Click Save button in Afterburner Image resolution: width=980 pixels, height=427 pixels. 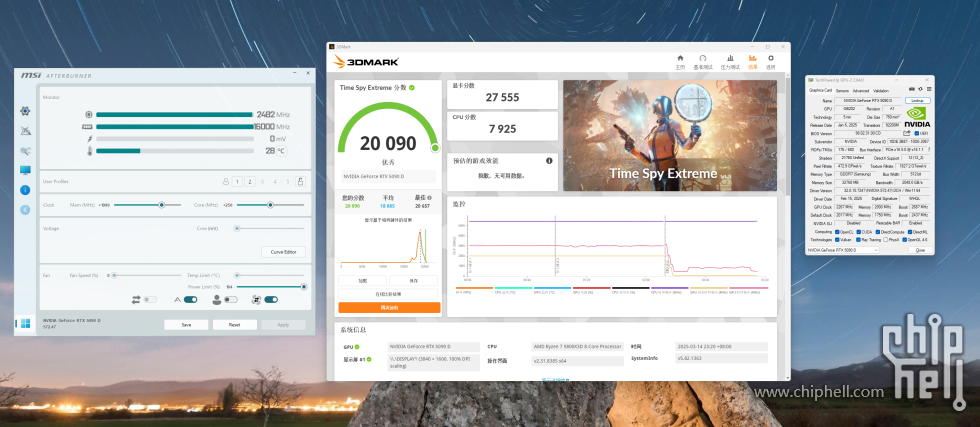click(186, 324)
